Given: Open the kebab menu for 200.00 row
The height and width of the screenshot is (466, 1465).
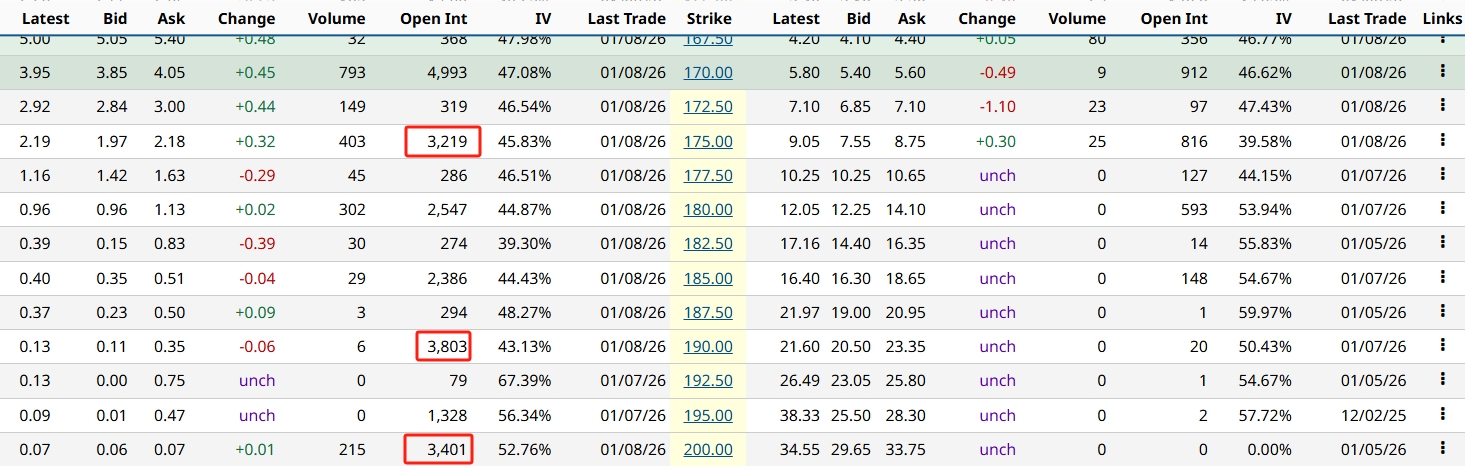Looking at the screenshot, I should (1442, 449).
